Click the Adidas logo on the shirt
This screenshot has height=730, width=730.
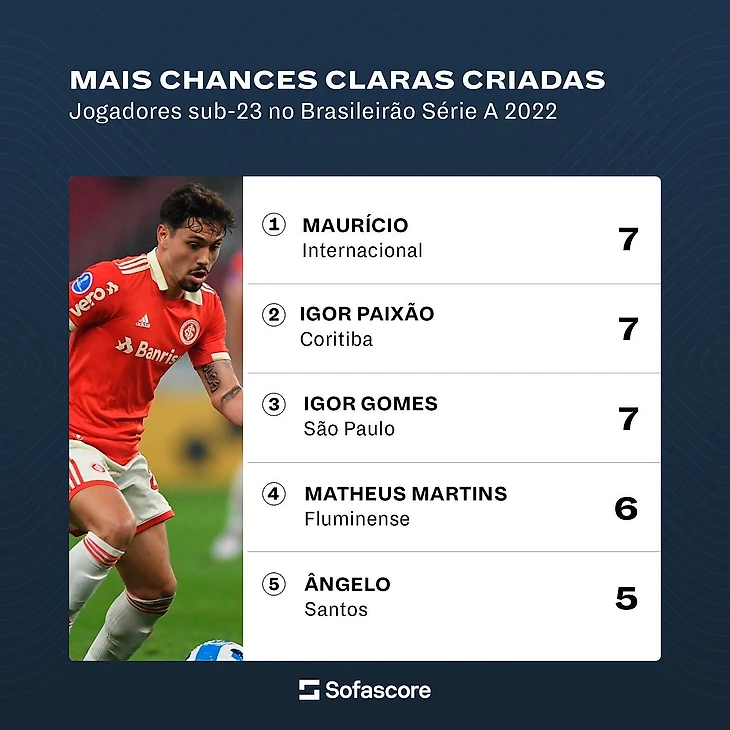pyautogui.click(x=143, y=321)
